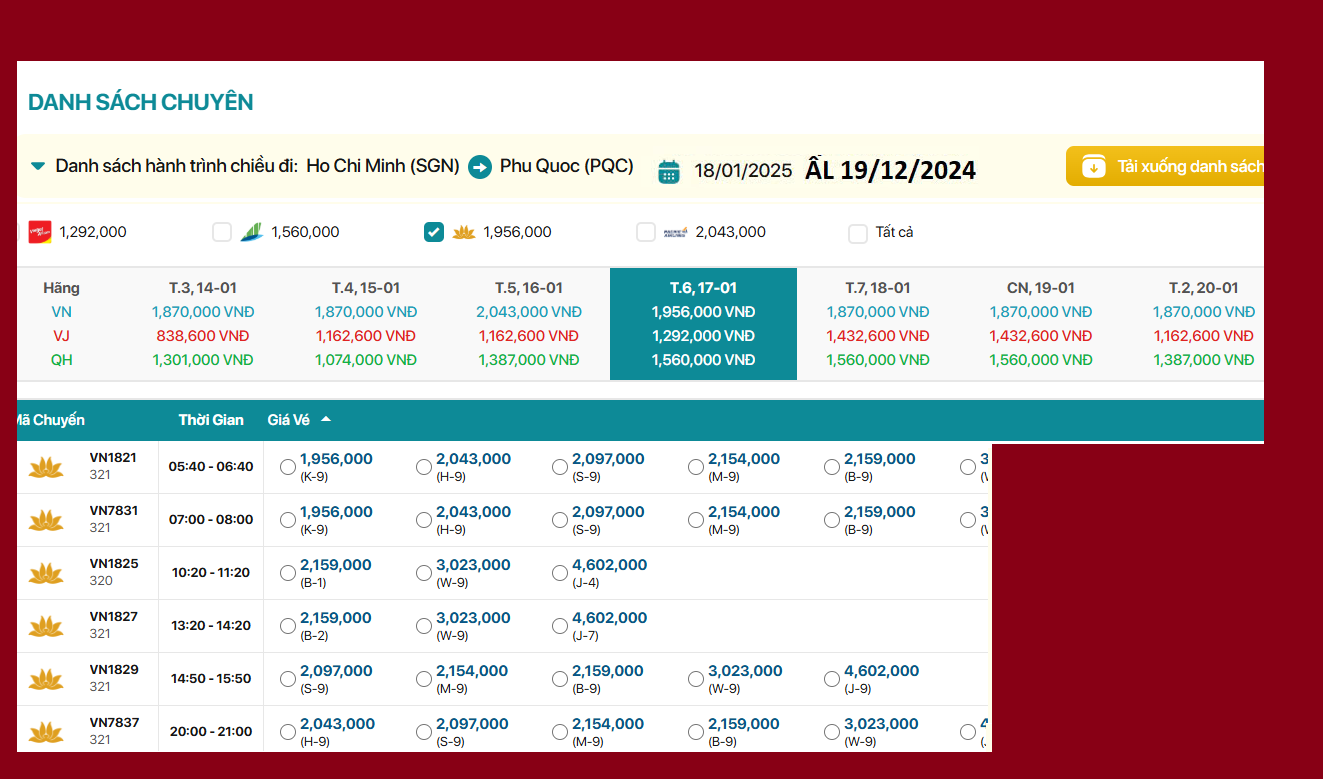Click the 'Thời Gian' column header
This screenshot has height=779, width=1323.
[211, 420]
